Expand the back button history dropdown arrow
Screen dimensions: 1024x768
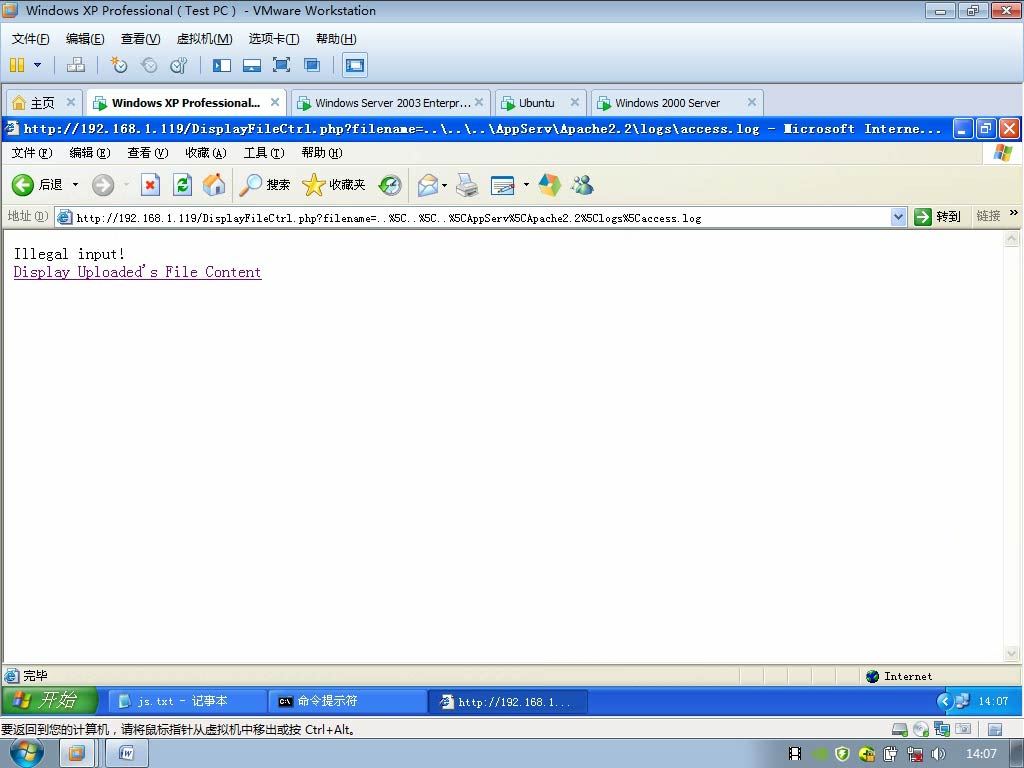click(75, 185)
